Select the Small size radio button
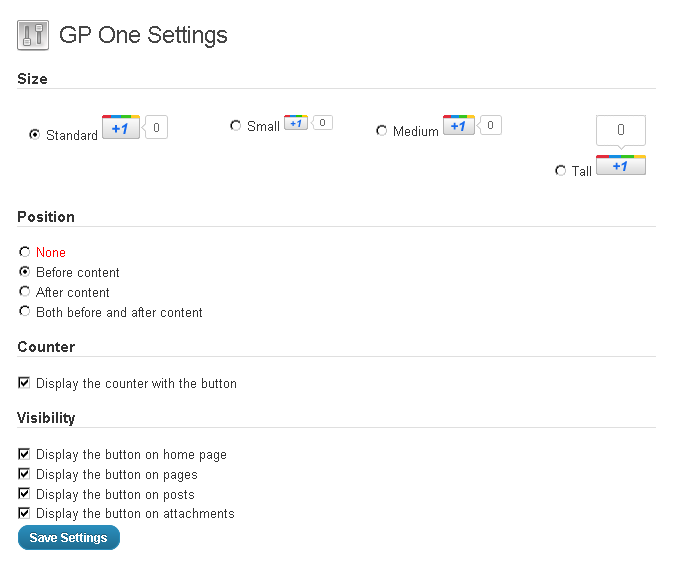The height and width of the screenshot is (573, 674). point(235,126)
